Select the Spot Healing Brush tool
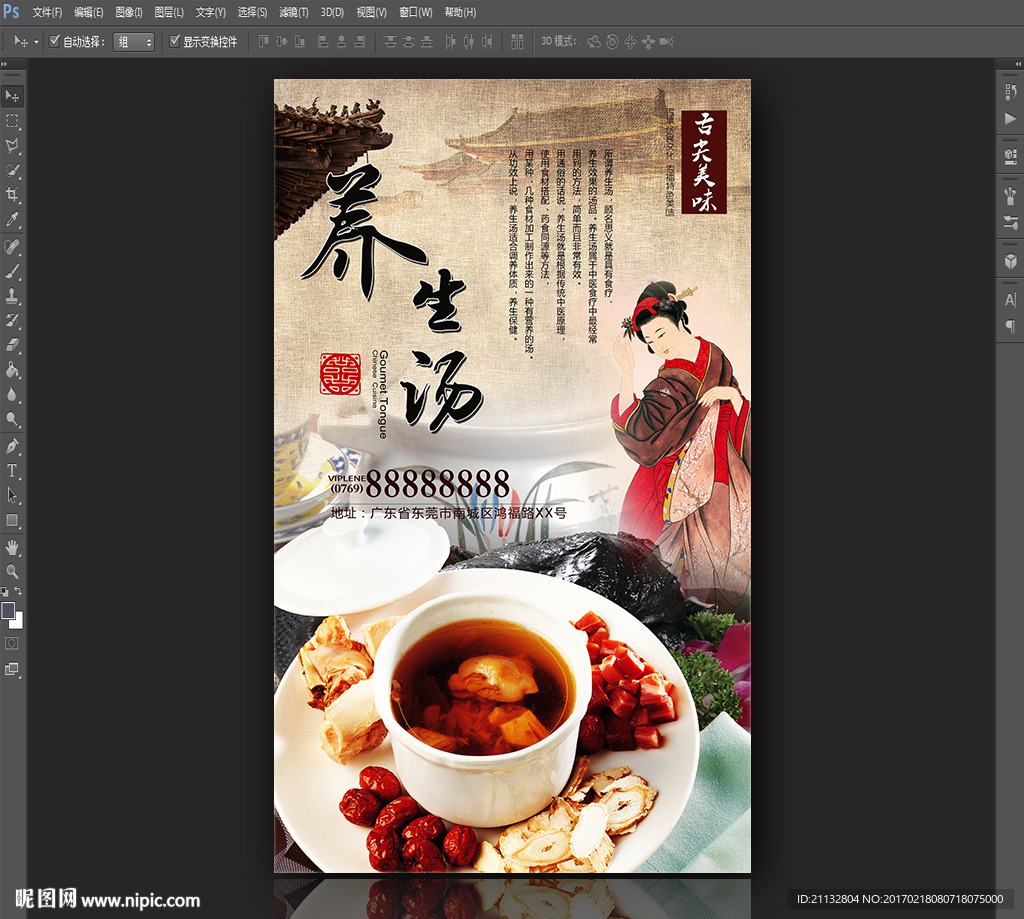This screenshot has height=919, width=1024. (12, 247)
